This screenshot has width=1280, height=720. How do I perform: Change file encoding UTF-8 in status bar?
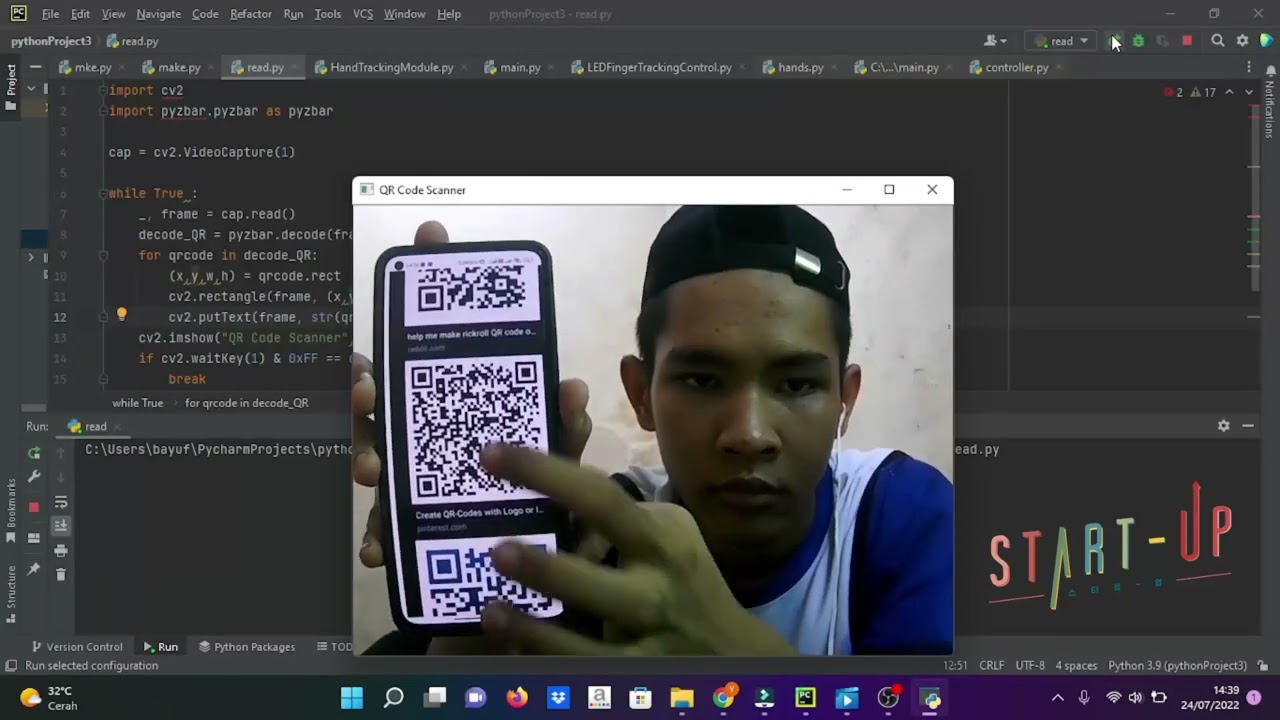pyautogui.click(x=1030, y=665)
